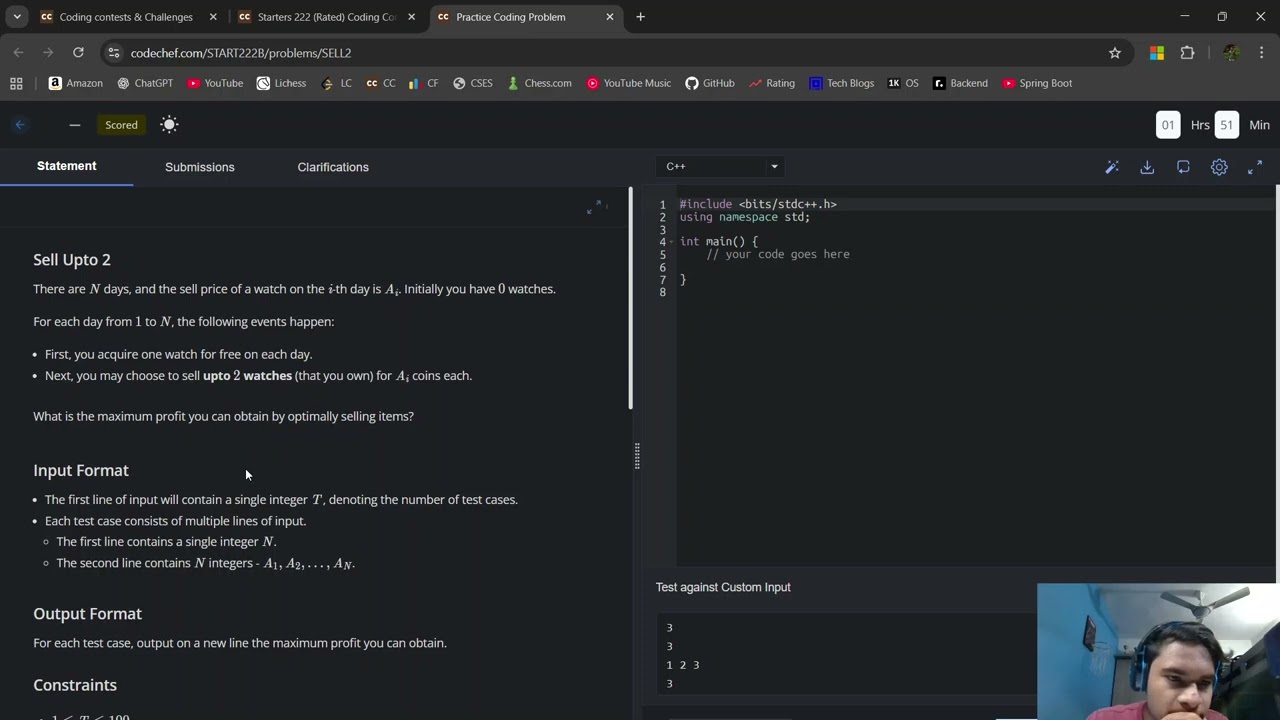Open the colorful squares extension icon
This screenshot has height=720, width=1280.
click(1157, 53)
